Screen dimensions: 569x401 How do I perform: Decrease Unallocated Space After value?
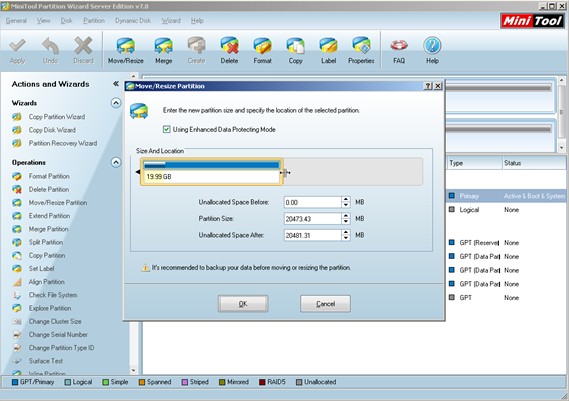coord(346,238)
